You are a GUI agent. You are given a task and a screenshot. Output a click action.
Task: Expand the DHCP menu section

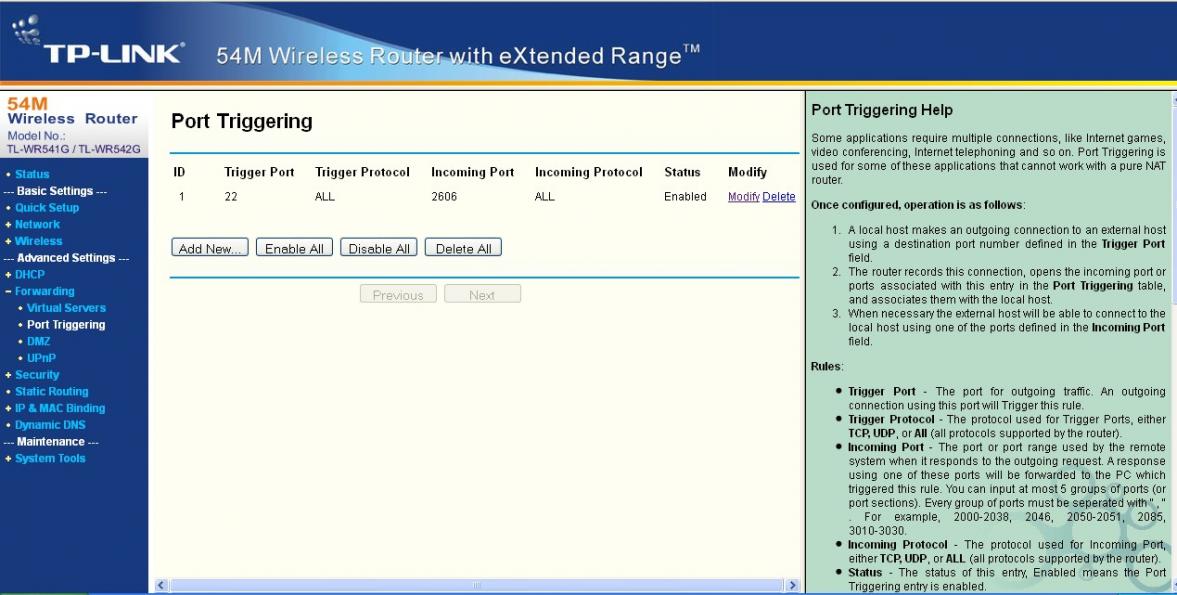[x=29, y=274]
